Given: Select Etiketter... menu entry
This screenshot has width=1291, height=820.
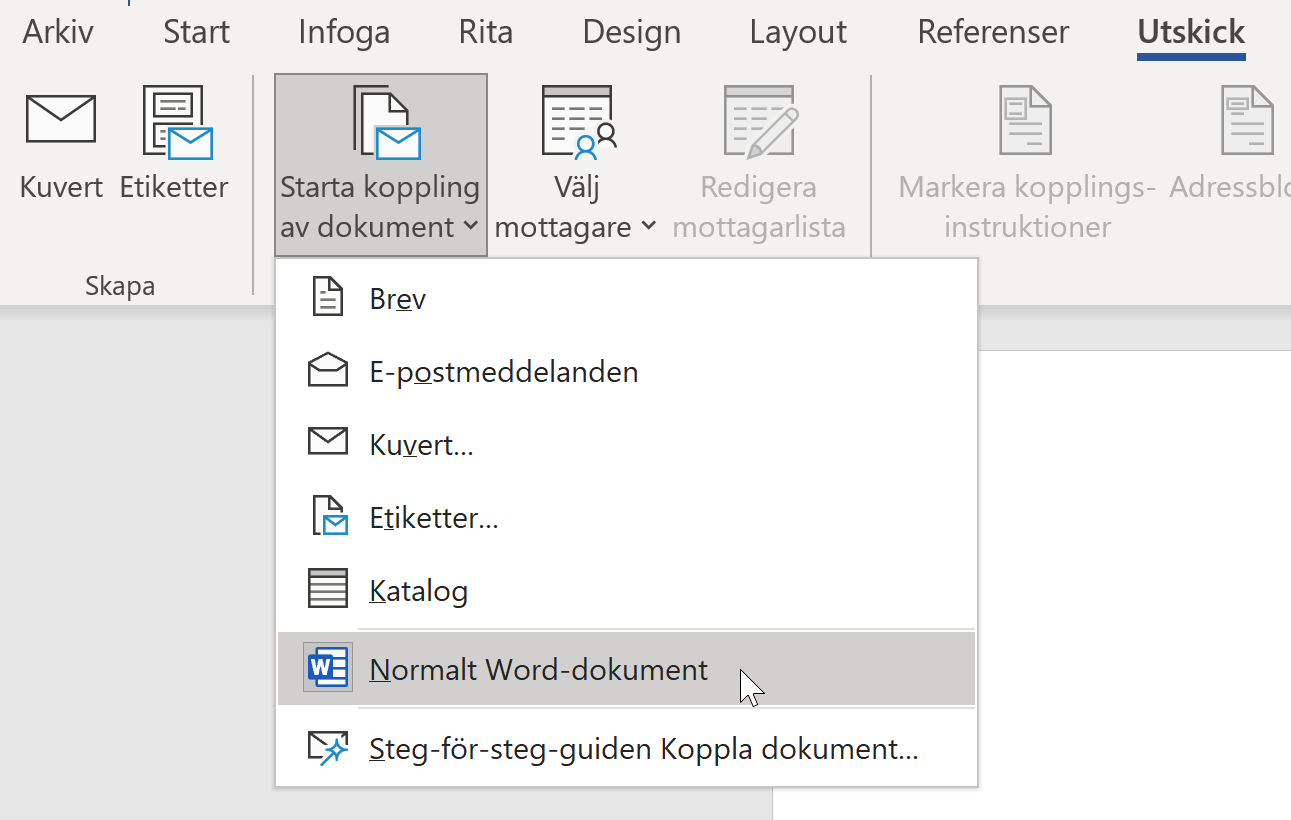Looking at the screenshot, I should 626,518.
